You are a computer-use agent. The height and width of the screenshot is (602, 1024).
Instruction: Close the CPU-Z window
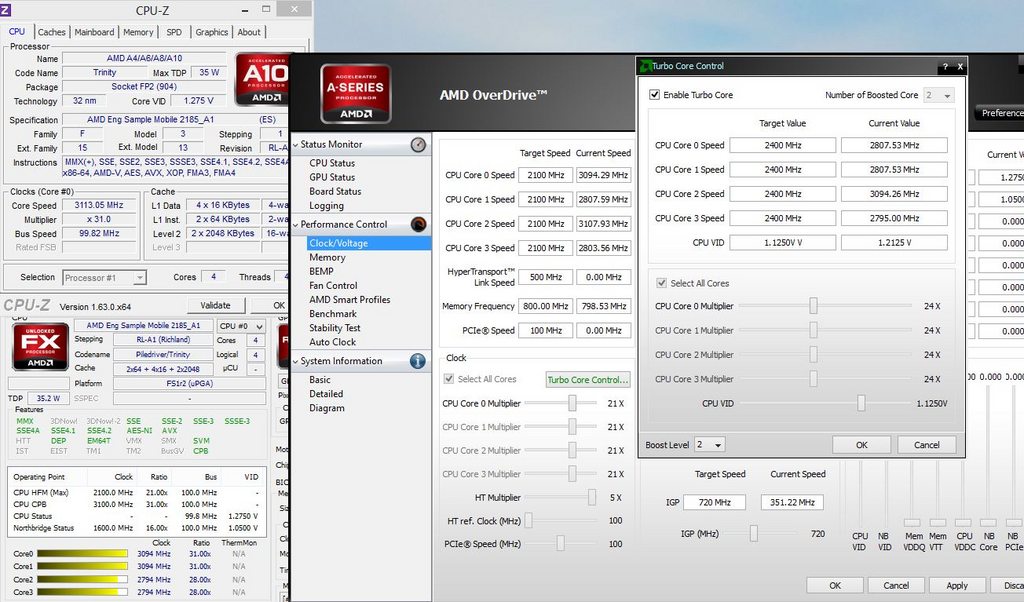tap(294, 9)
